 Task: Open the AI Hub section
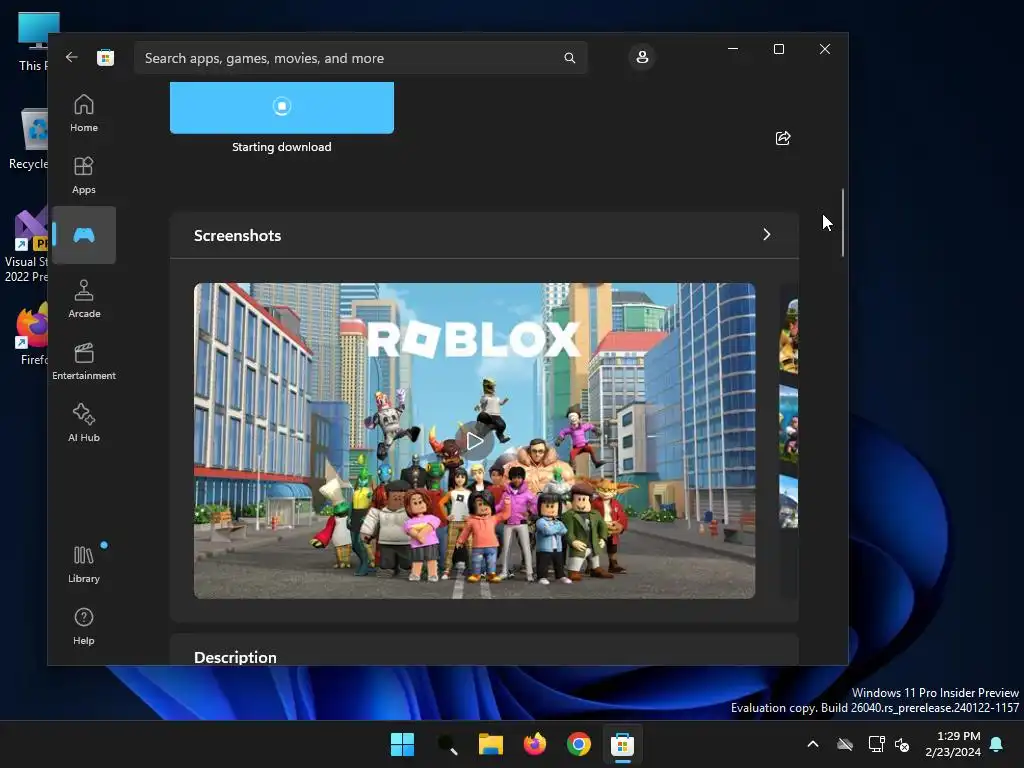84,423
